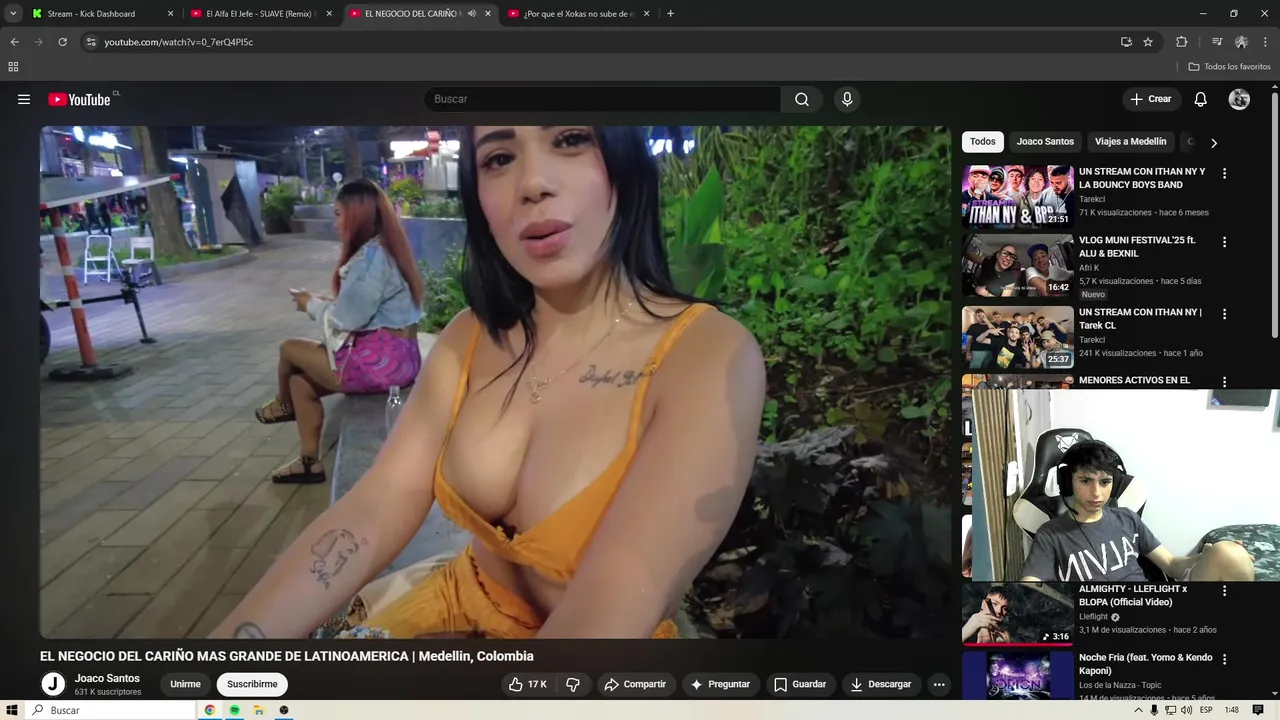Click the Descargar button
This screenshot has width=1280, height=720.
[881, 684]
